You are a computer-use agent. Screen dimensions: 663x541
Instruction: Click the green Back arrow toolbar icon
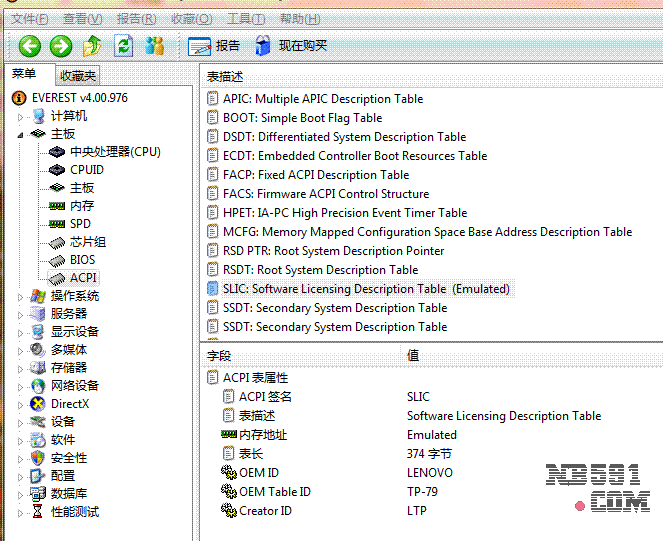point(30,45)
